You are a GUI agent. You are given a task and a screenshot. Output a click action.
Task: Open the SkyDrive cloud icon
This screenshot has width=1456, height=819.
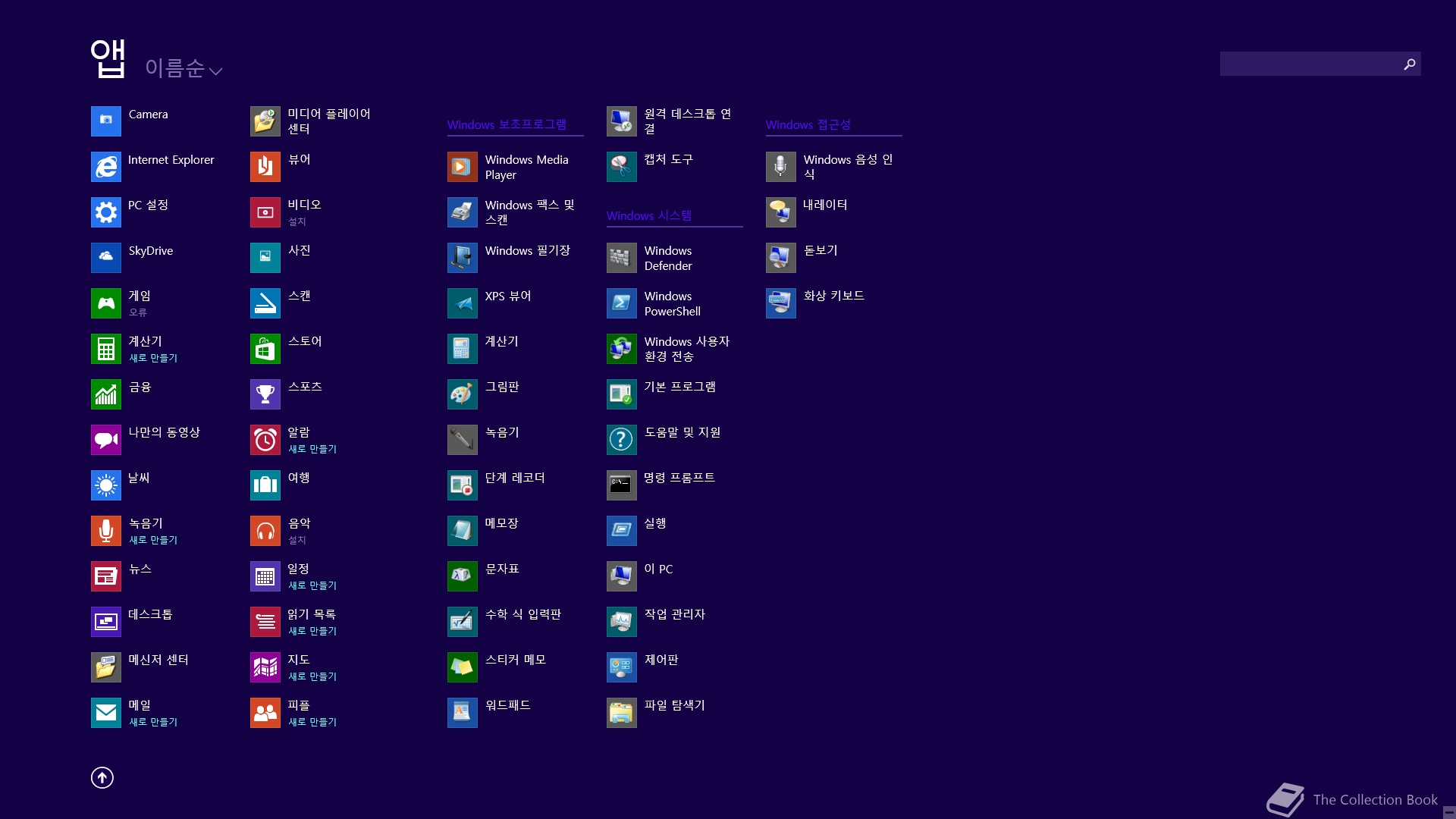106,258
